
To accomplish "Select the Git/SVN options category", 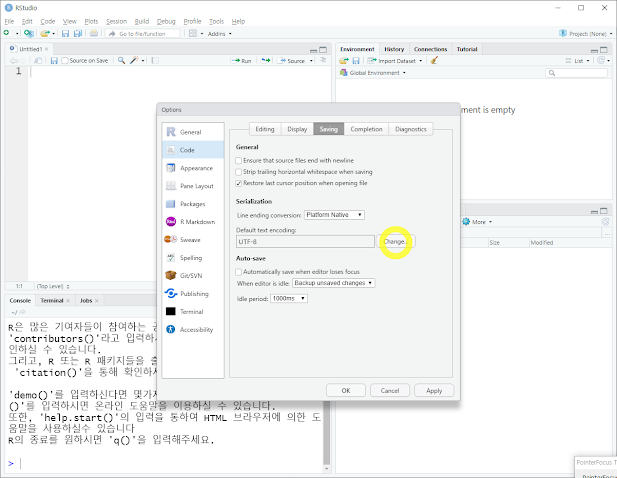I will tap(193, 275).
